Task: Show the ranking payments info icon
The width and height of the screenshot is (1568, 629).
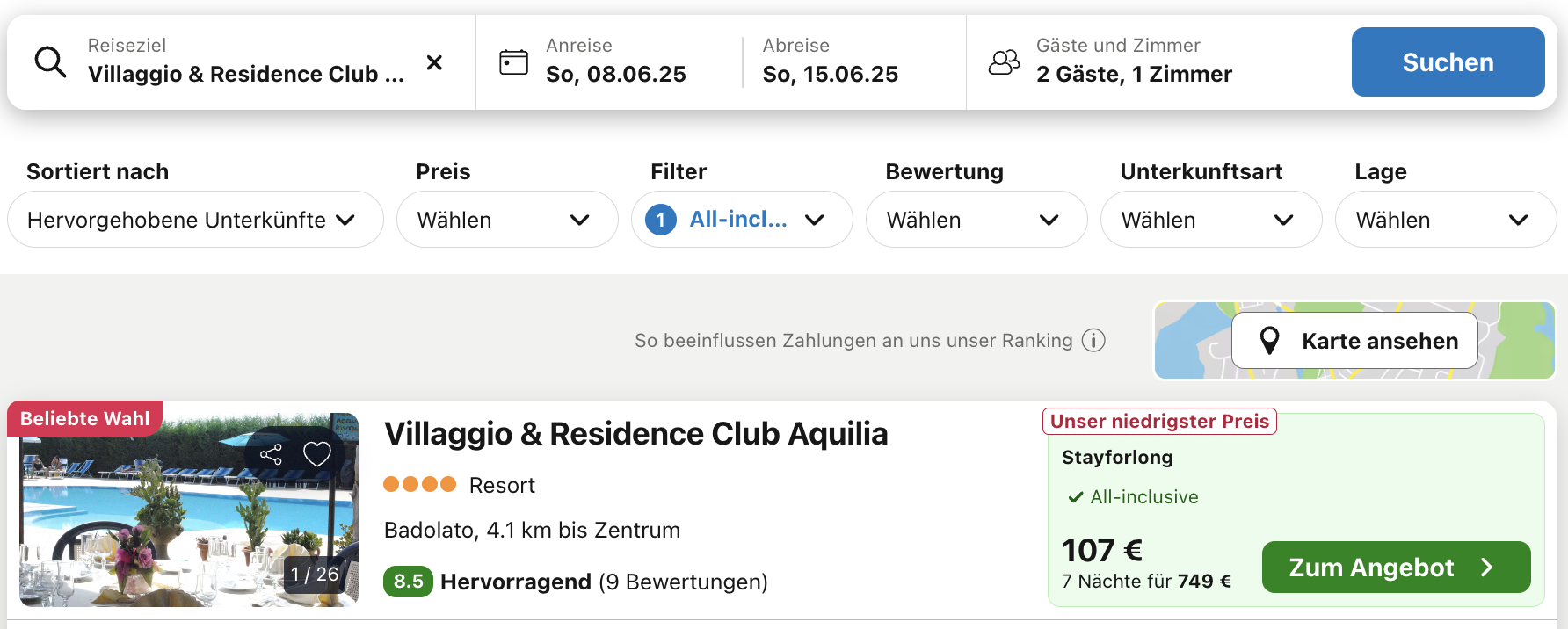Action: pos(1093,340)
